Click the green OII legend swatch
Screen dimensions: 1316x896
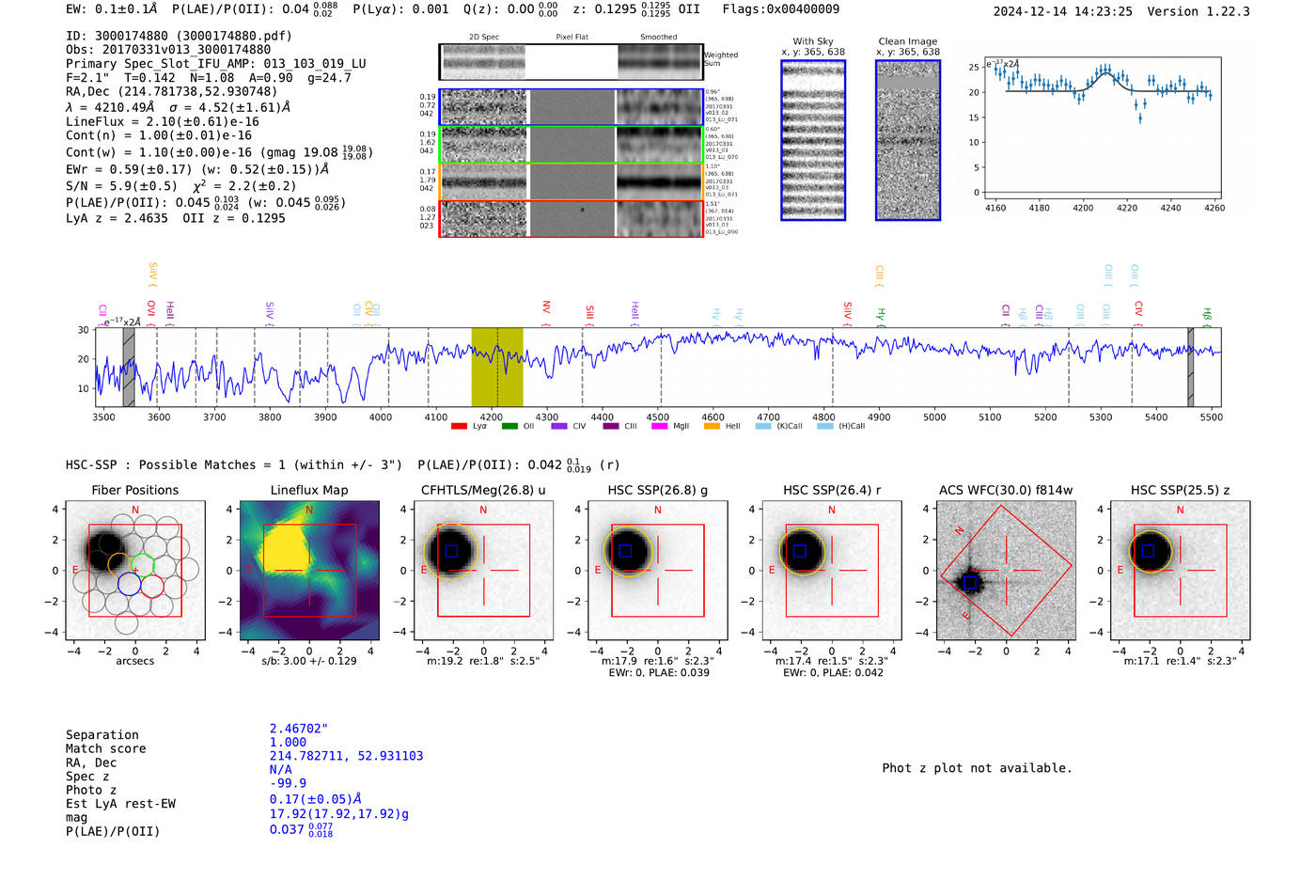509,426
